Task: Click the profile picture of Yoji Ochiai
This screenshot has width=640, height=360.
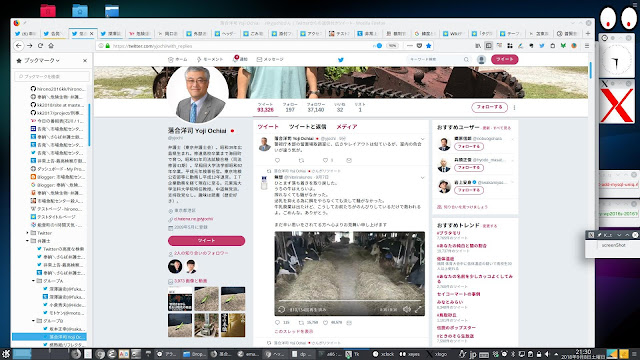Action: coord(198,95)
